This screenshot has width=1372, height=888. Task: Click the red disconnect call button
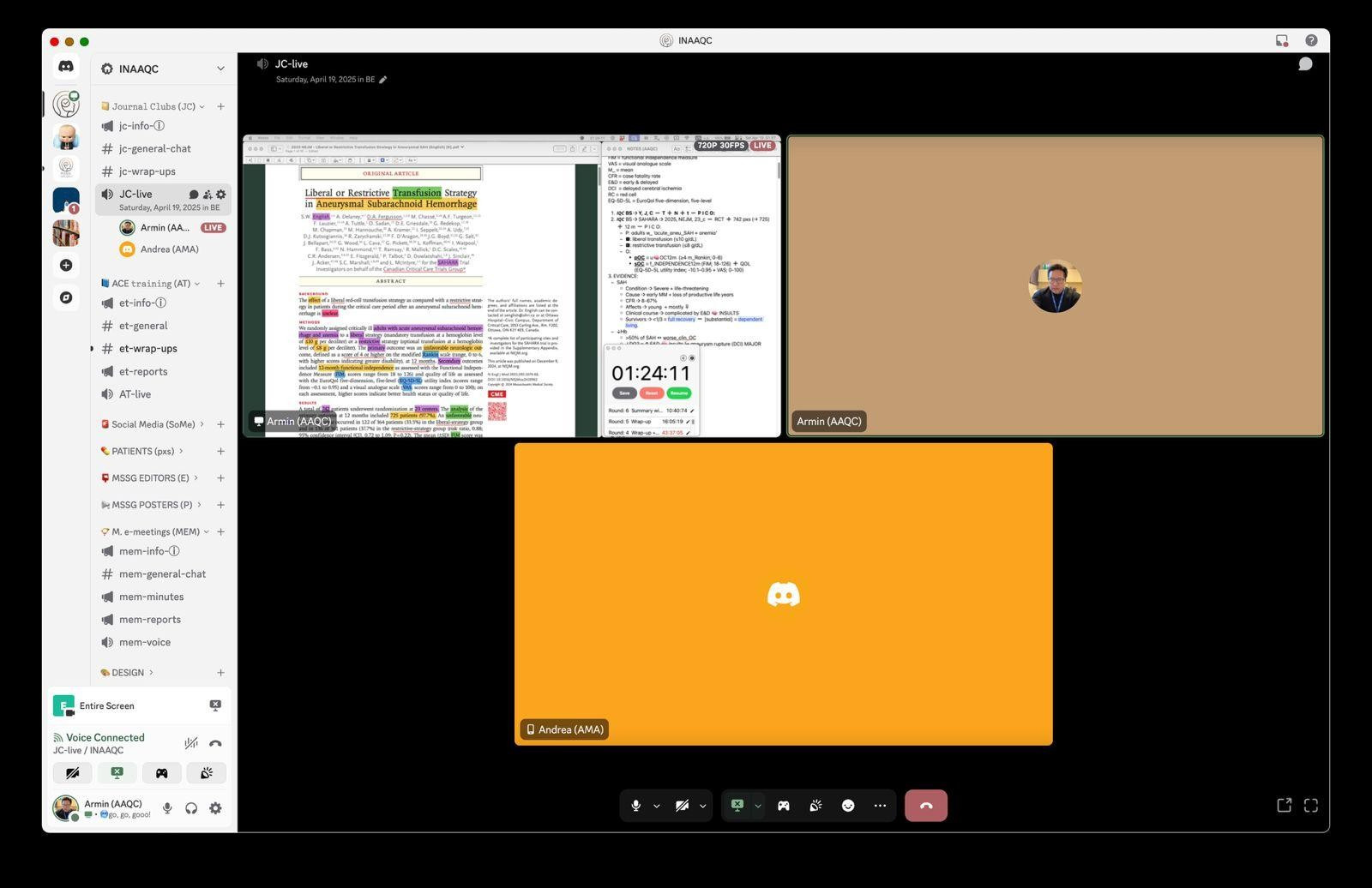pyautogui.click(x=925, y=806)
